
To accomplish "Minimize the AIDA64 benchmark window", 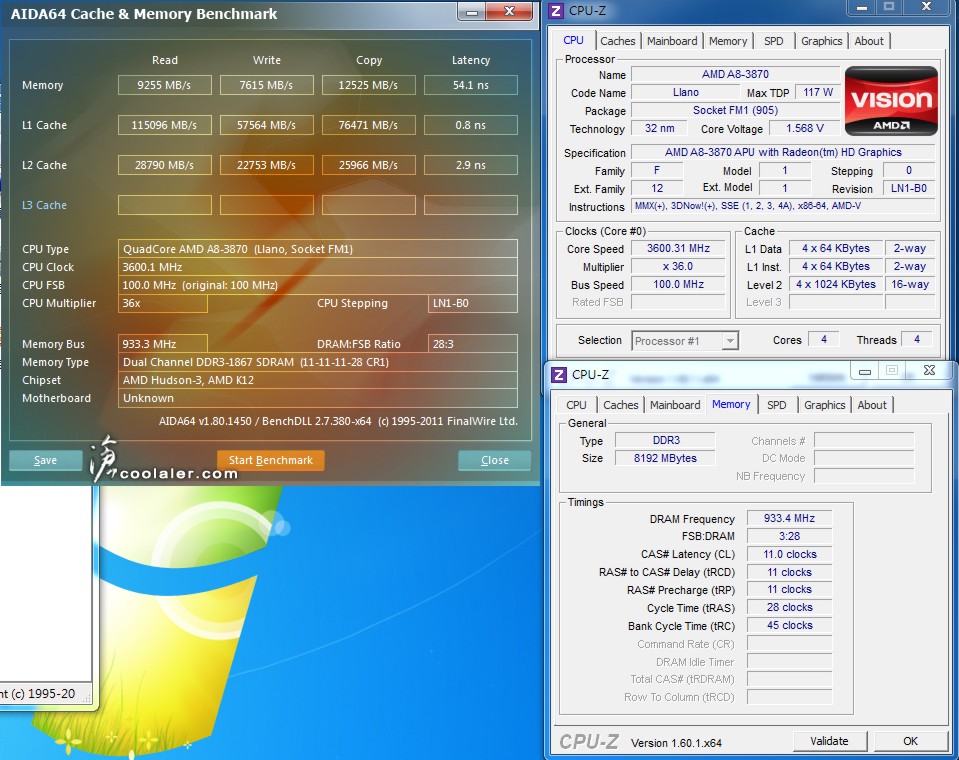I will (x=472, y=12).
